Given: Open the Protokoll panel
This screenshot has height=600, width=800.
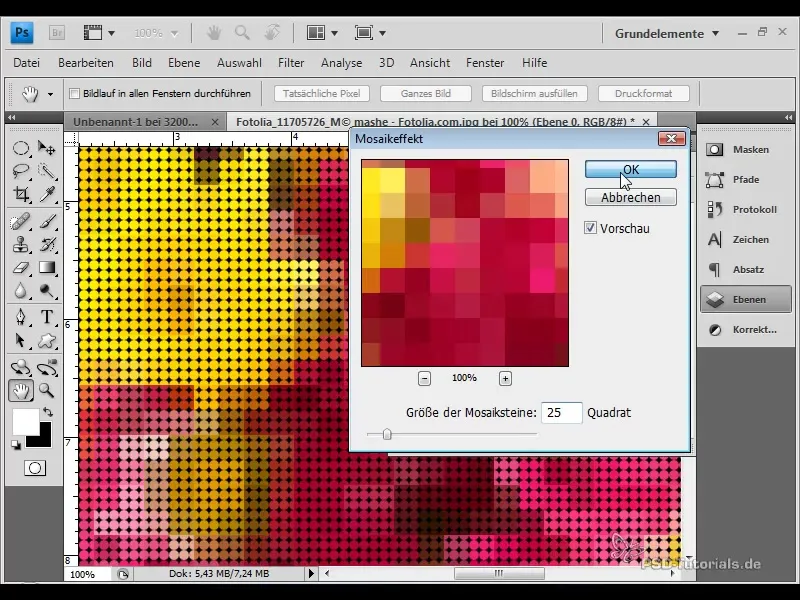Looking at the screenshot, I should (743, 210).
